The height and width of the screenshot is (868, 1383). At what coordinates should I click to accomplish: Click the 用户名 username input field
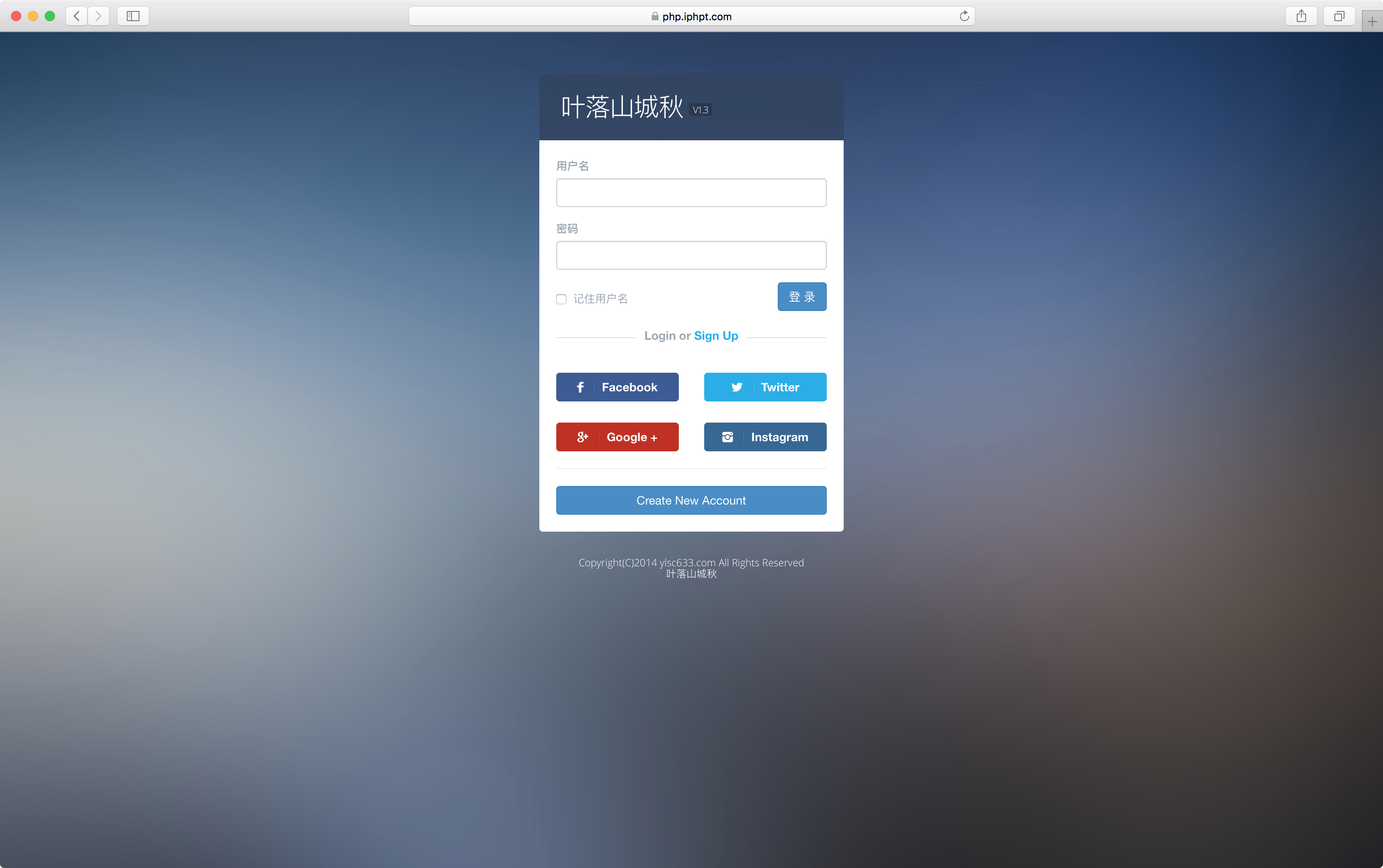pyautogui.click(x=691, y=192)
